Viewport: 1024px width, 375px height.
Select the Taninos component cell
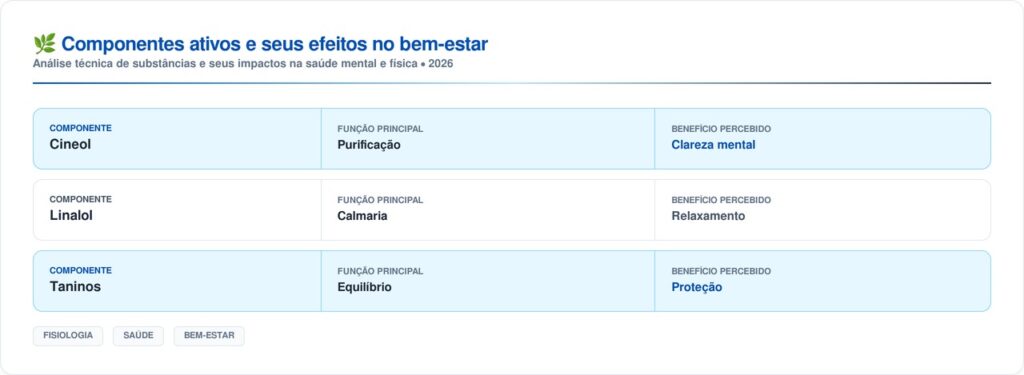tap(177, 281)
